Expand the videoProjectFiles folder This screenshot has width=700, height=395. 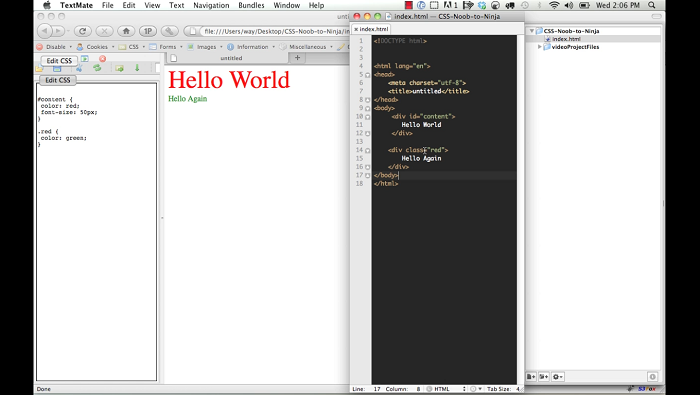pyautogui.click(x=539, y=47)
